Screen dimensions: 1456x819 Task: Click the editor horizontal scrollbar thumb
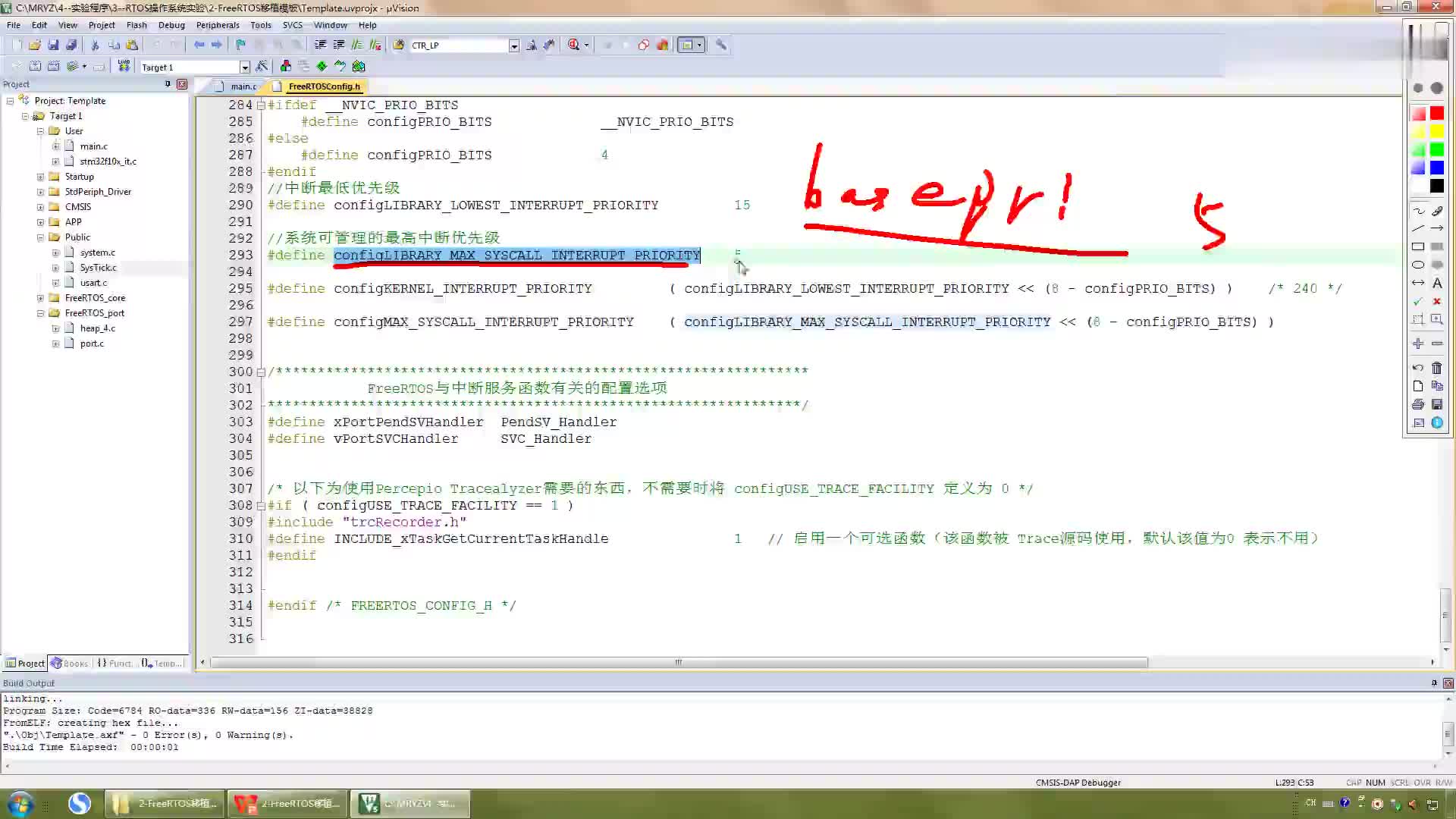click(x=679, y=663)
